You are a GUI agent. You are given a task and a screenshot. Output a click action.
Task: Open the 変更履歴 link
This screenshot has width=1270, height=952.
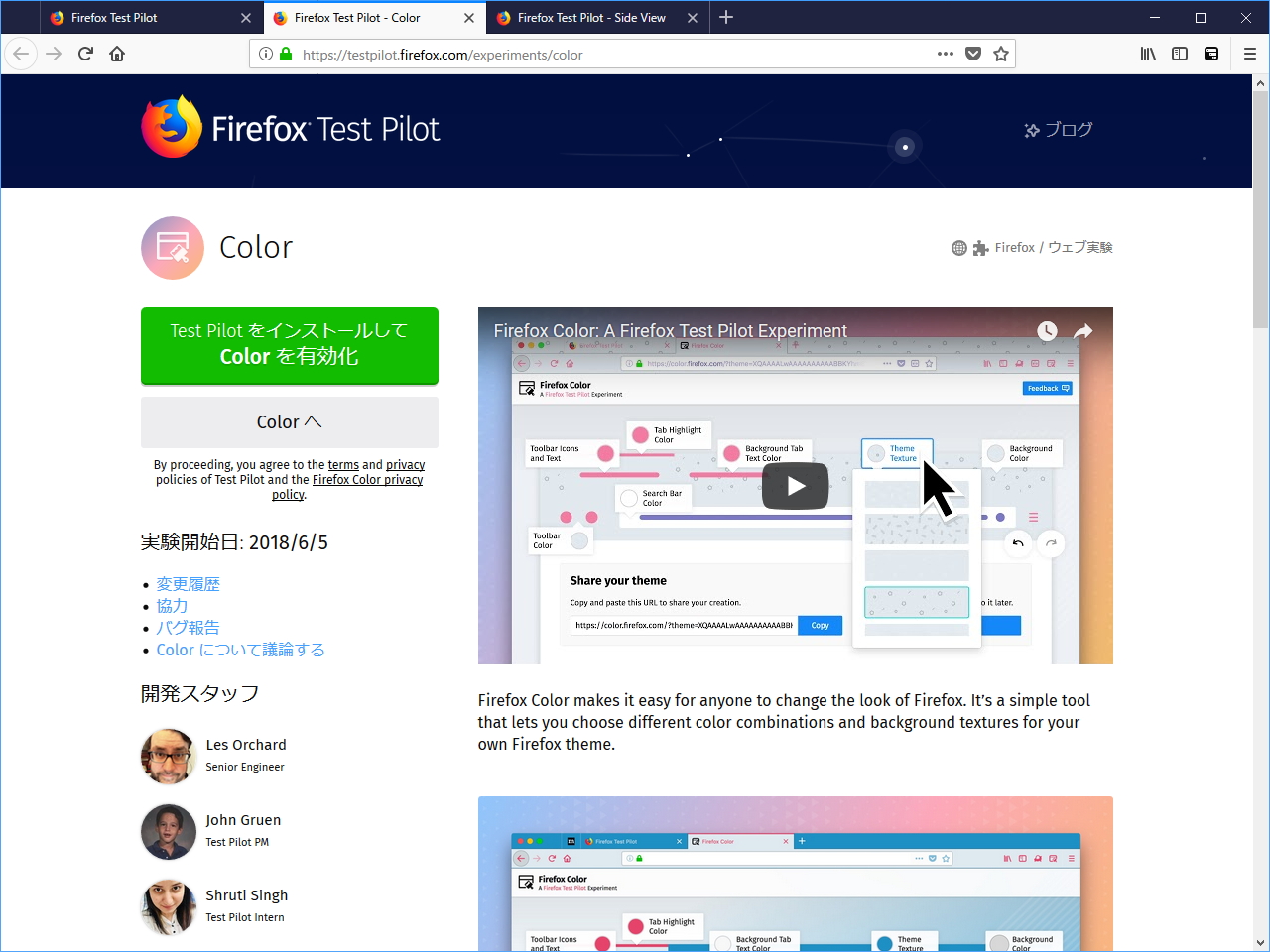188,584
